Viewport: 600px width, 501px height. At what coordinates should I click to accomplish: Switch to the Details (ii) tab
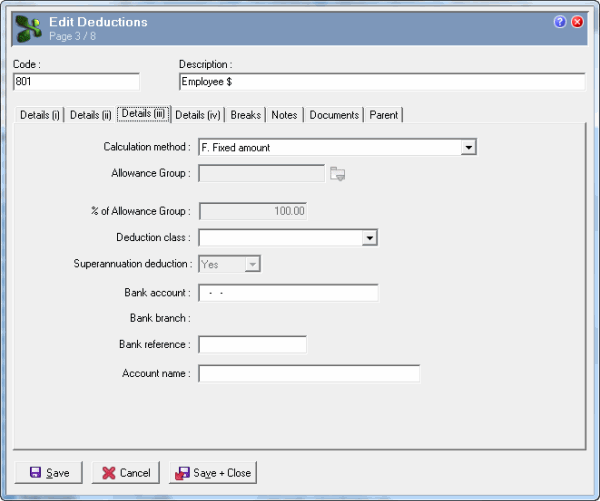click(90, 115)
